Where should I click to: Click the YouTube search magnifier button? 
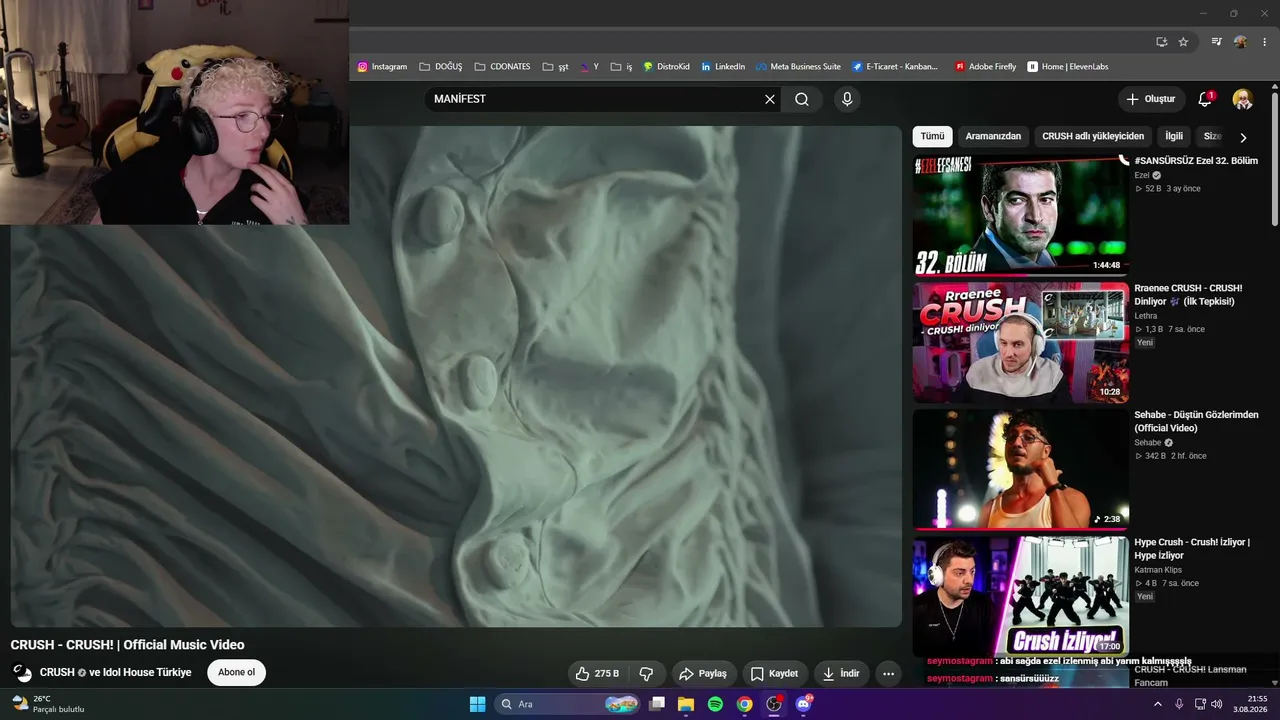click(x=802, y=99)
